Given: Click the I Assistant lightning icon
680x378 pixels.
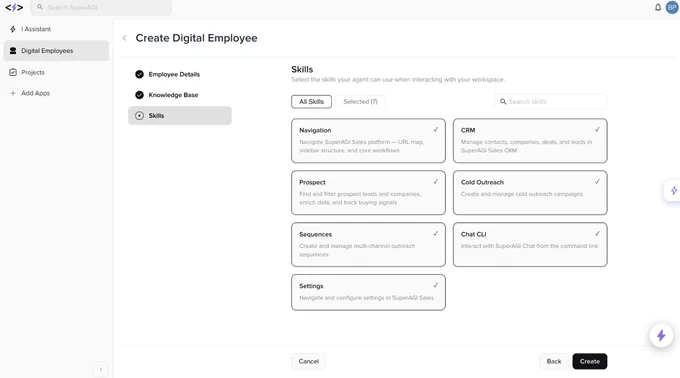Looking at the screenshot, I should point(13,29).
